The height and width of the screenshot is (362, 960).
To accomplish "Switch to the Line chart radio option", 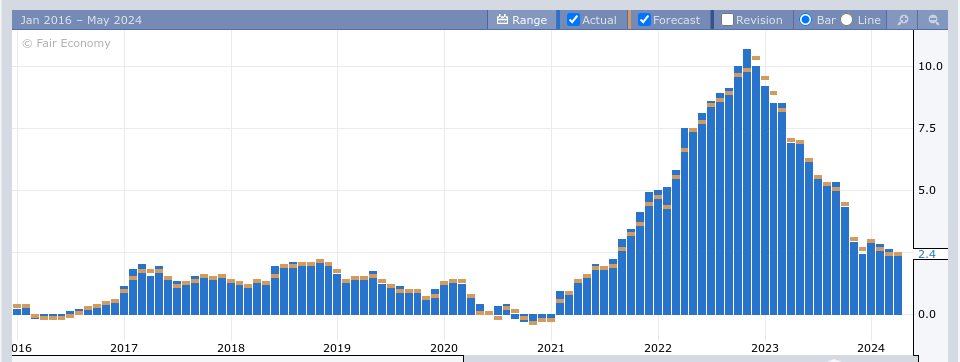I will [x=846, y=20].
